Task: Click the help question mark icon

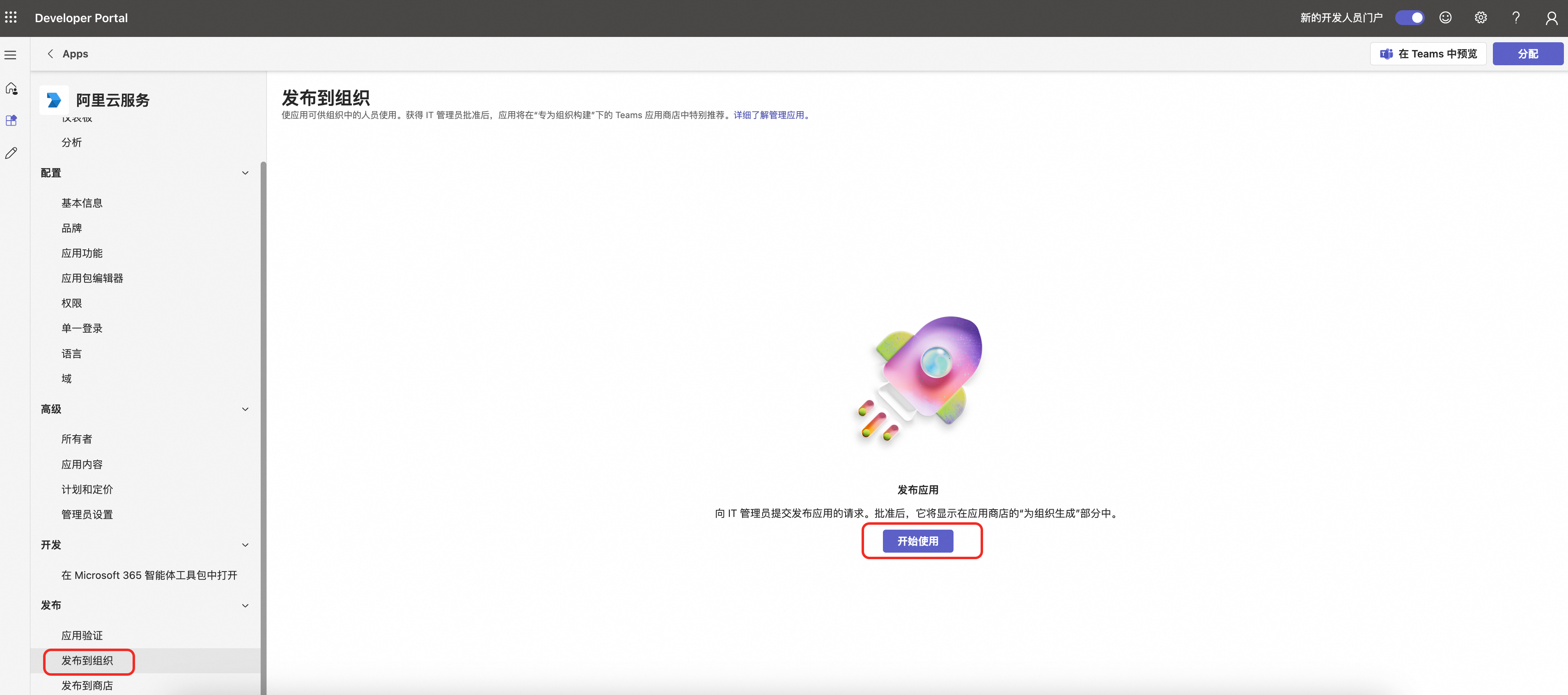Action: (x=1515, y=18)
